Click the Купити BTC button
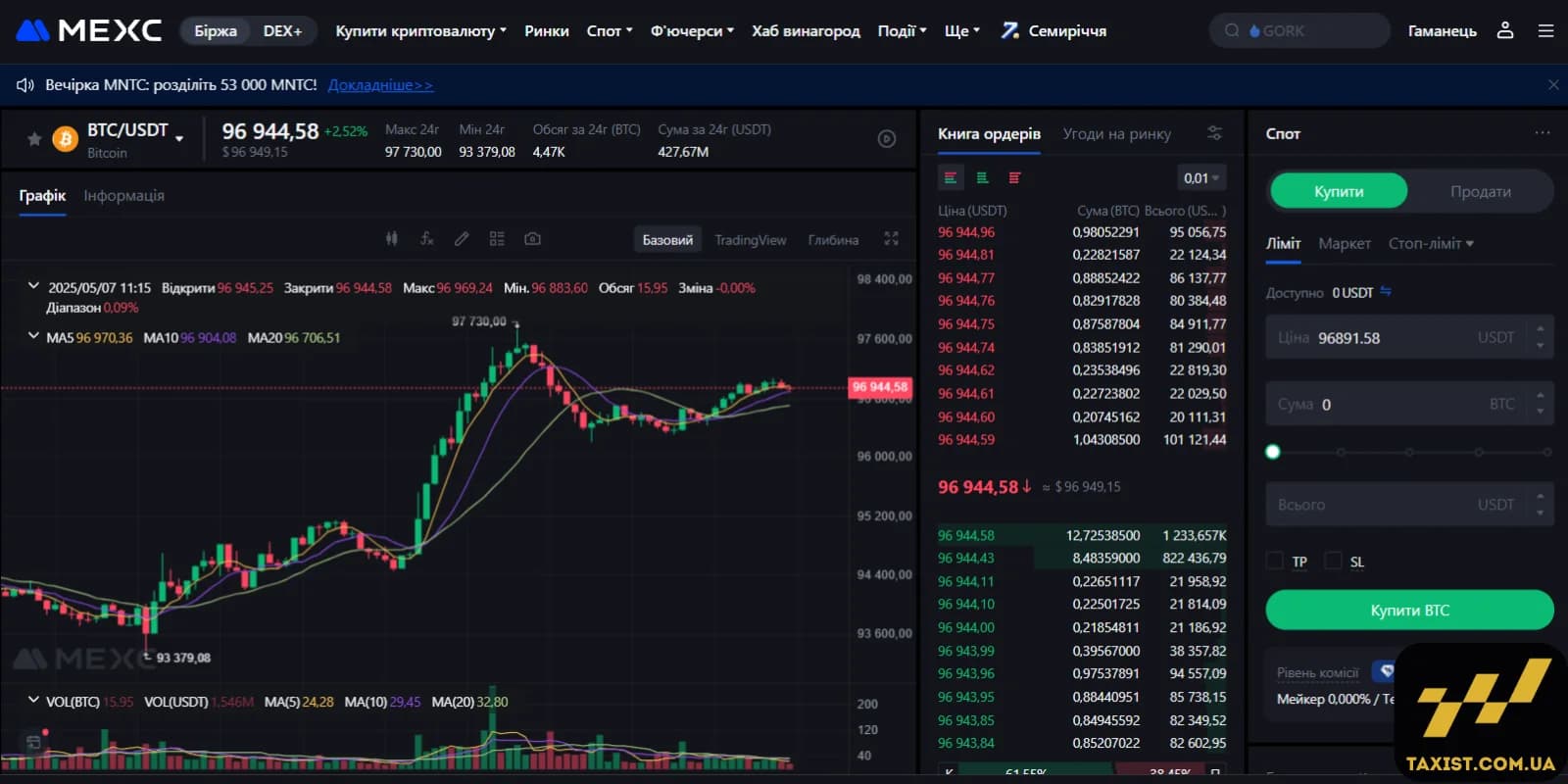Viewport: 1568px width, 784px height. [x=1409, y=610]
